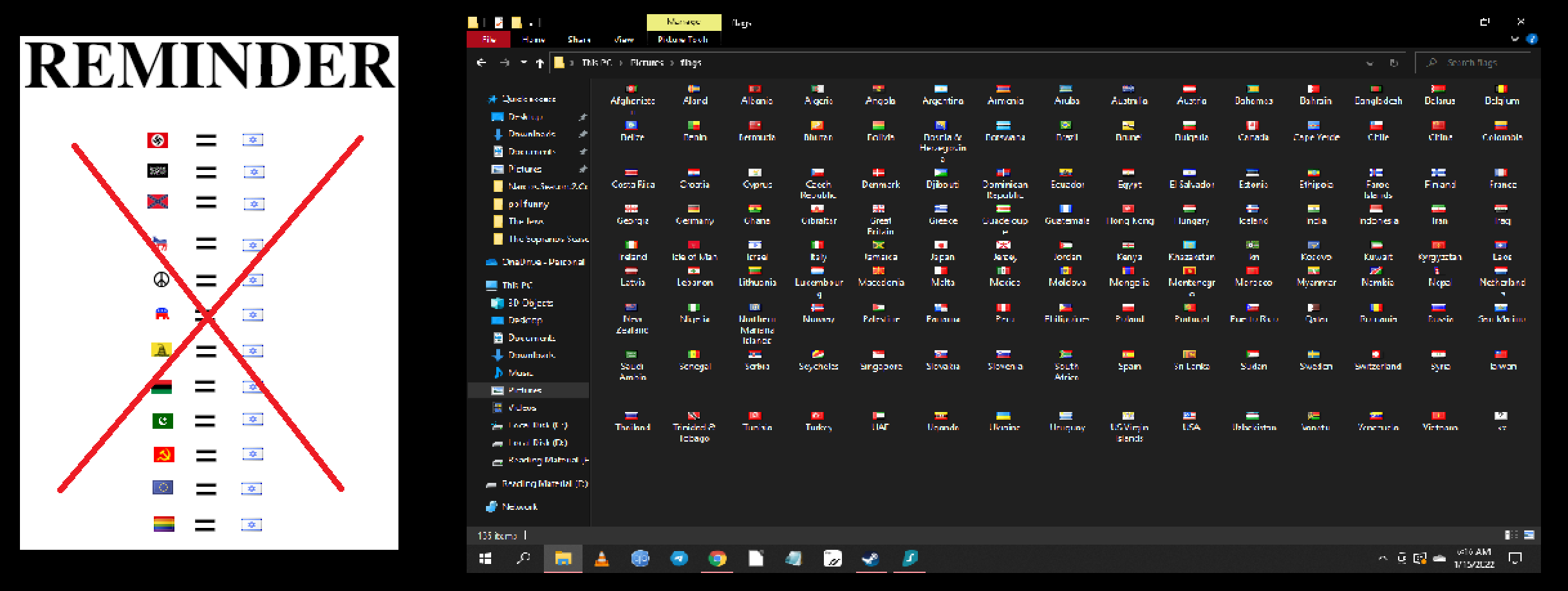Open Telegram from the taskbar
The width and height of the screenshot is (1568, 591).
[x=678, y=558]
